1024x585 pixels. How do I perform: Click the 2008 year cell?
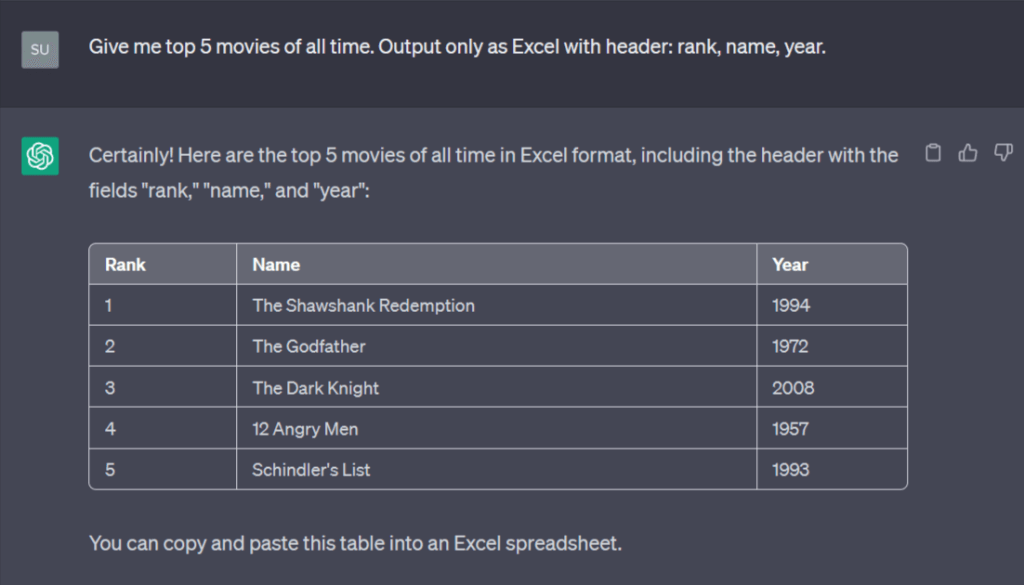[x=793, y=388]
